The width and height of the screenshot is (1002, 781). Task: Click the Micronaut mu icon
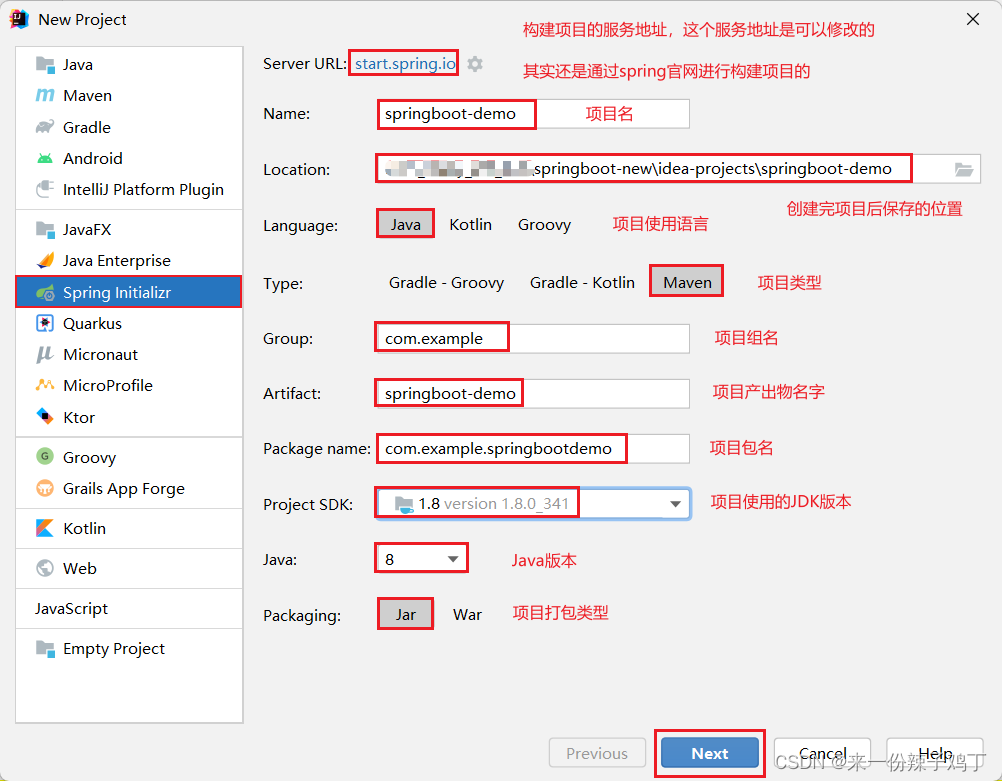(44, 355)
